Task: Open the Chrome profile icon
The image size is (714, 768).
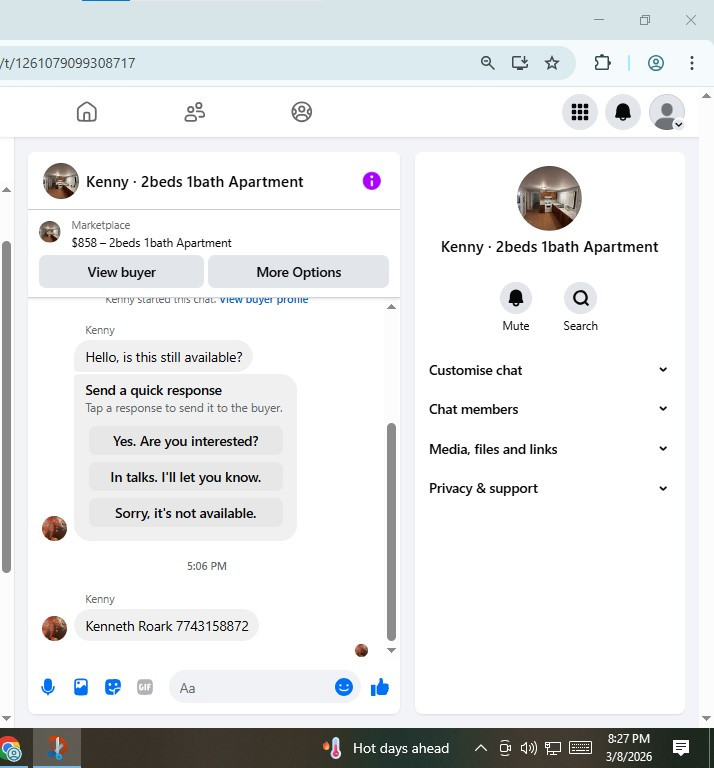Action: pyautogui.click(x=656, y=63)
